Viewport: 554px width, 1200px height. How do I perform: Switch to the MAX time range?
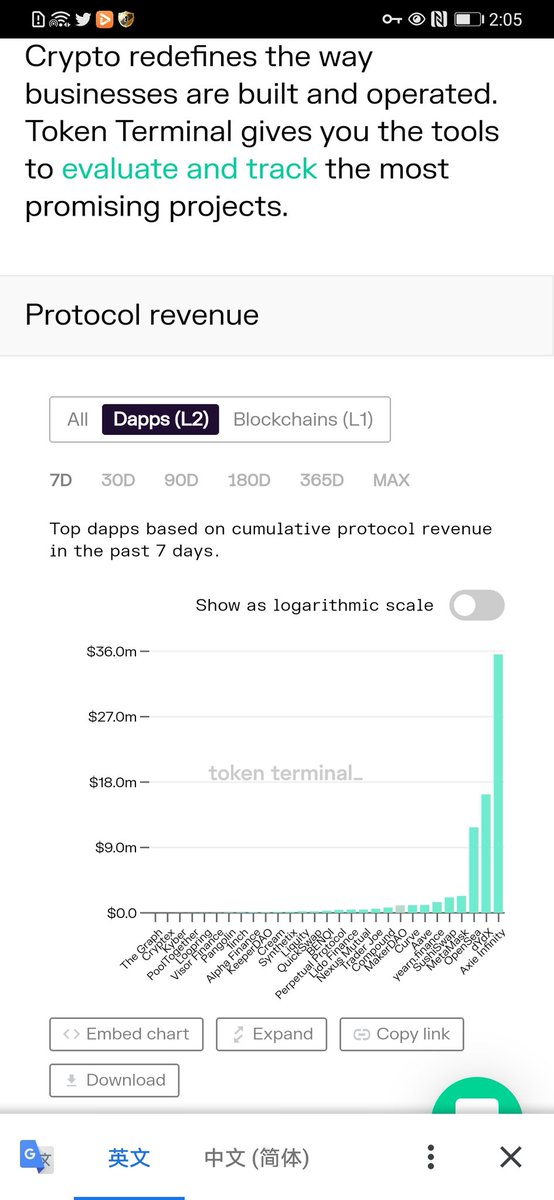[x=391, y=480]
